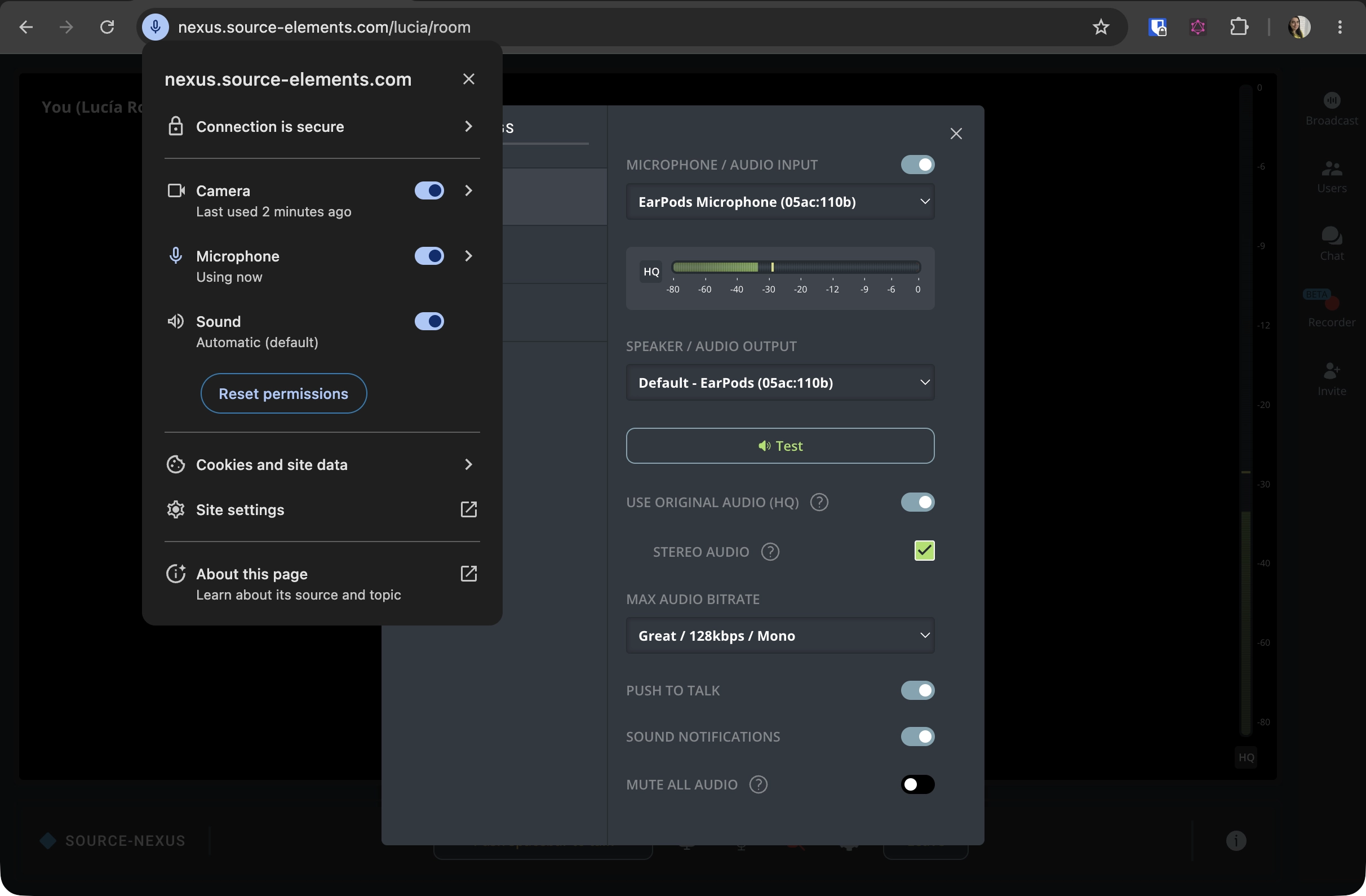Click the 'Last used 2 minutes ago' camera text
The width and height of the screenshot is (1366, 896).
pos(274,212)
